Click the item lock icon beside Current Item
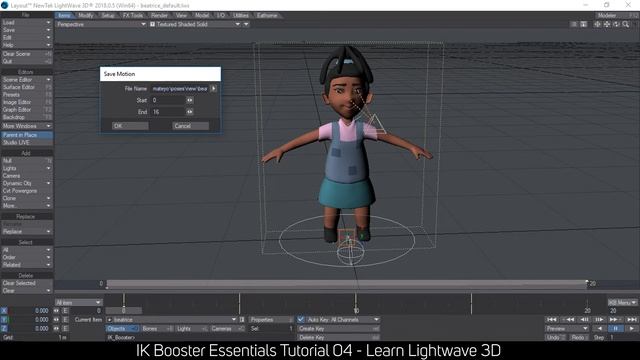This screenshot has height=360, width=640. pyautogui.click(x=242, y=320)
